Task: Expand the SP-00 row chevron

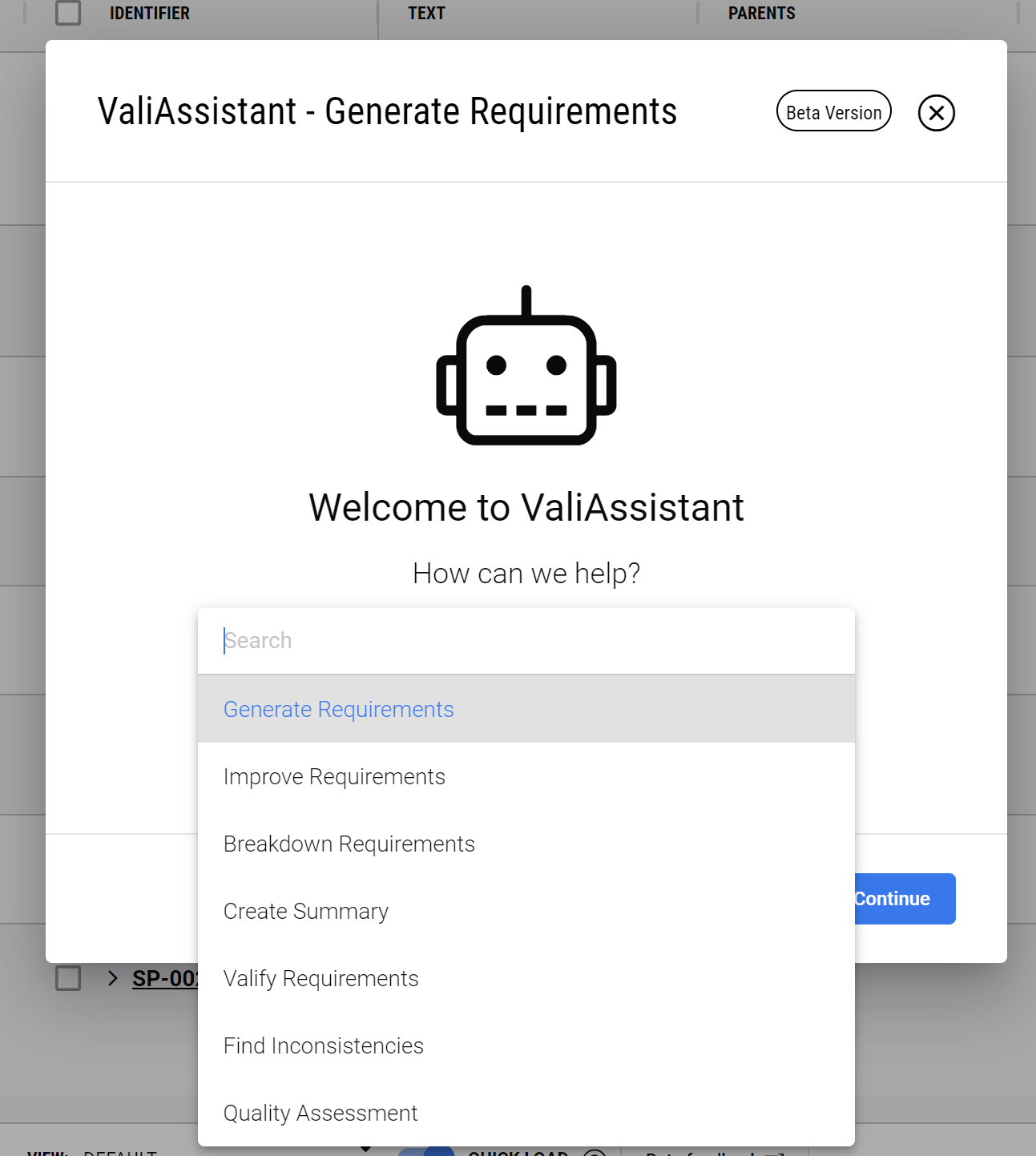Action: [x=112, y=978]
